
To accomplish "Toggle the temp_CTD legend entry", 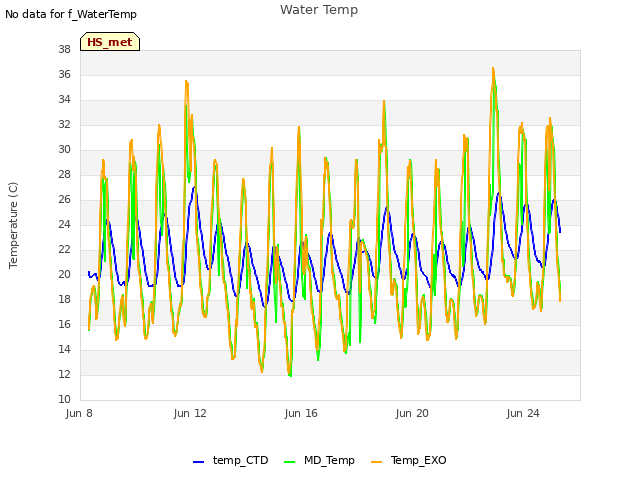I will point(231,460).
